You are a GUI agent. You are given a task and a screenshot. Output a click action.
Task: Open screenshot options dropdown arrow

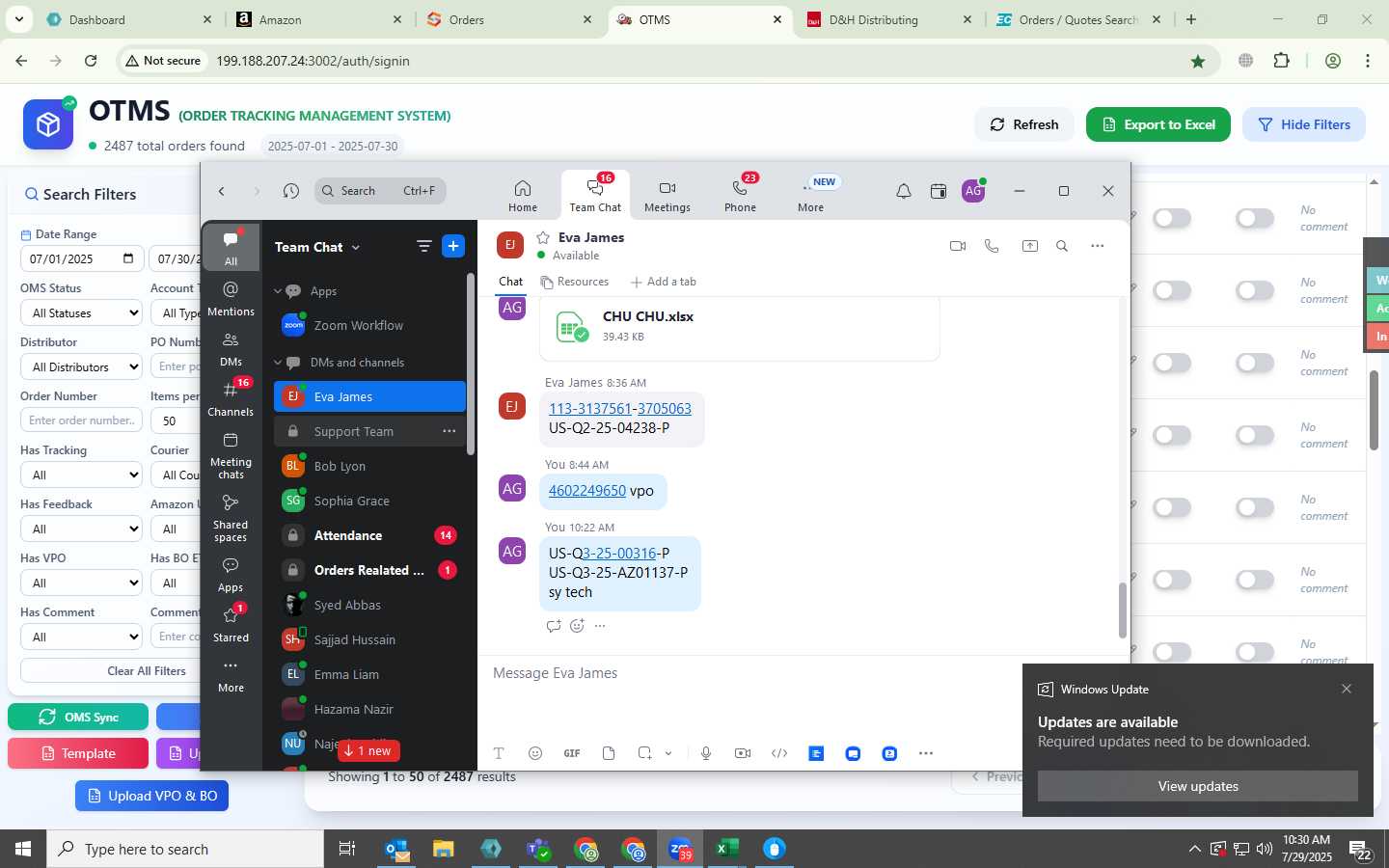667,753
